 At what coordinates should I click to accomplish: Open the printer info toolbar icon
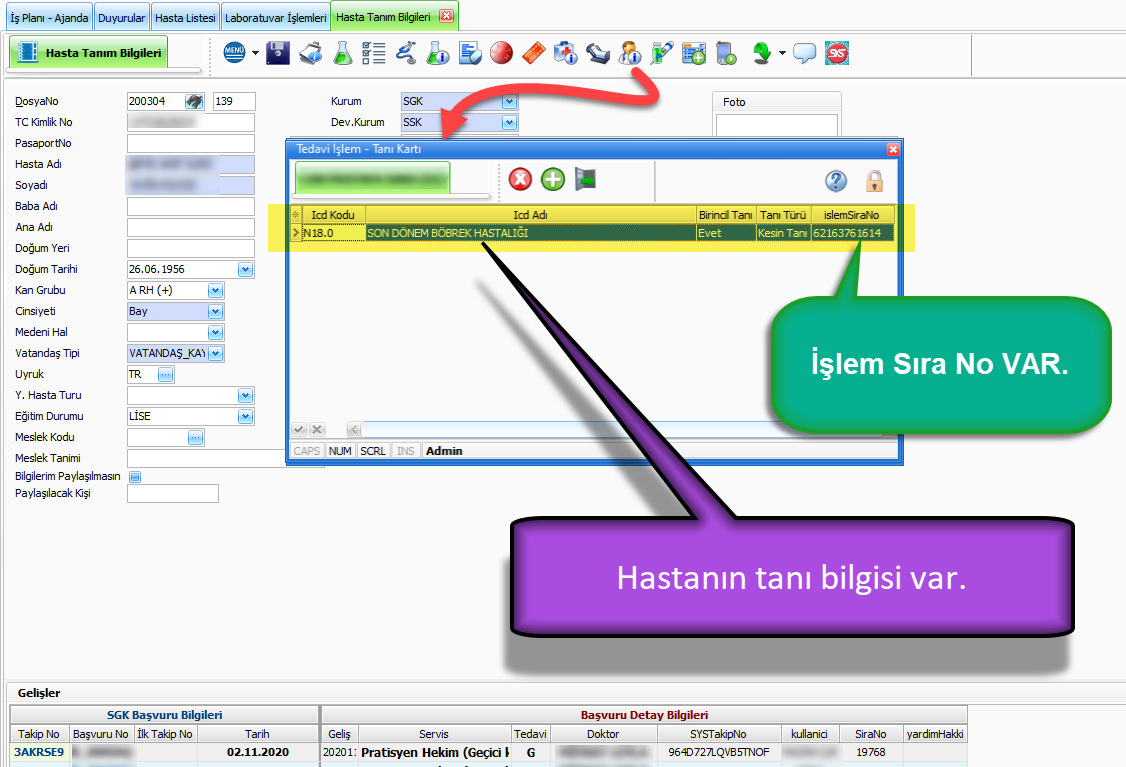click(x=310, y=53)
